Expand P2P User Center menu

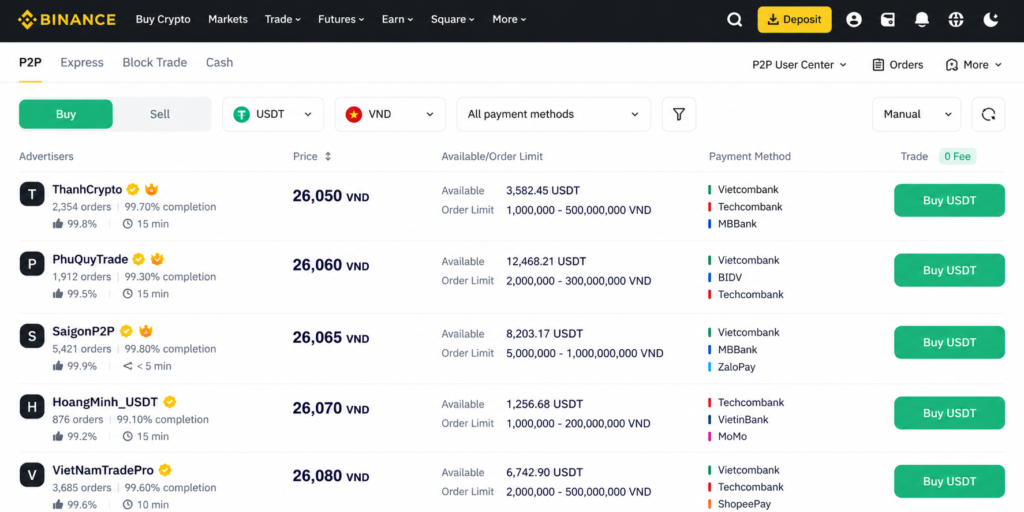799,65
